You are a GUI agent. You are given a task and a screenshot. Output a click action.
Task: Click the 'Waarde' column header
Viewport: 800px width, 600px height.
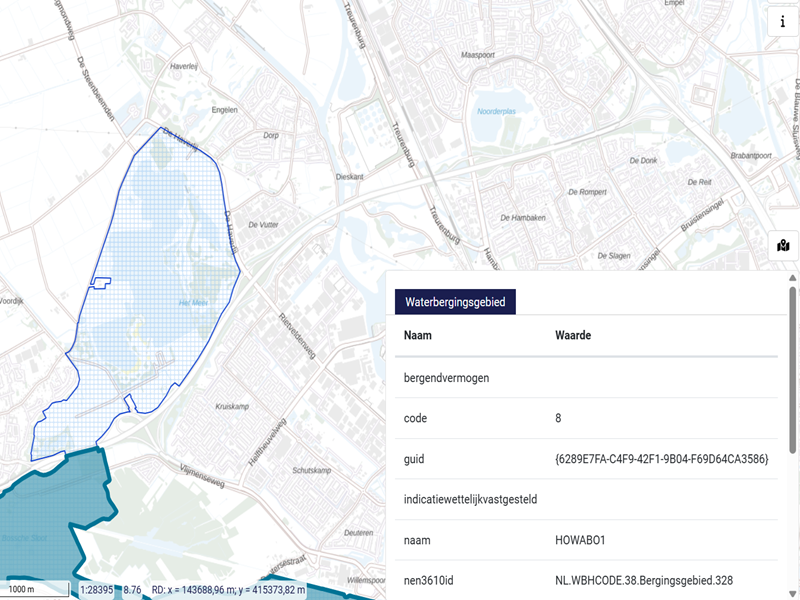click(573, 335)
